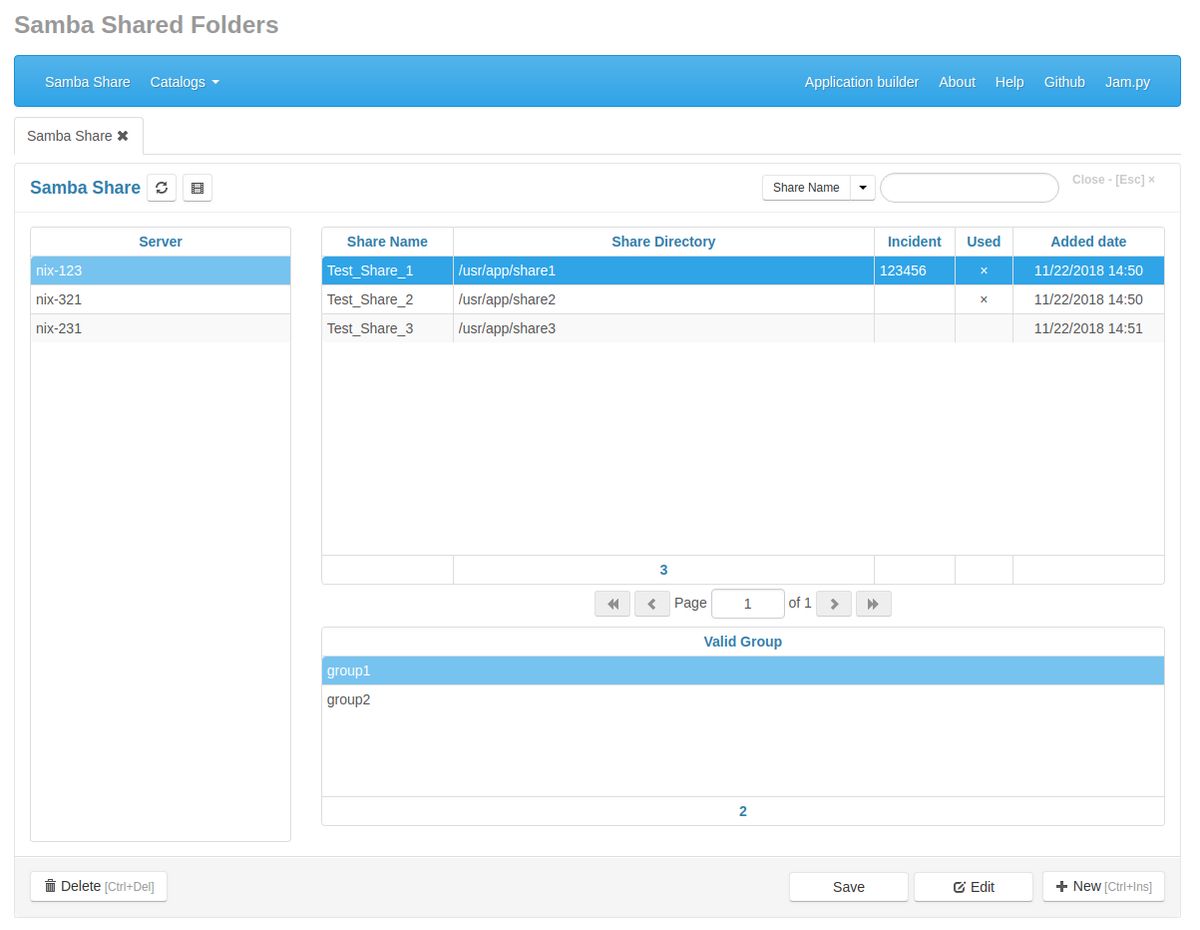Click the Save button
The width and height of the screenshot is (1200, 930).
pyautogui.click(x=847, y=886)
